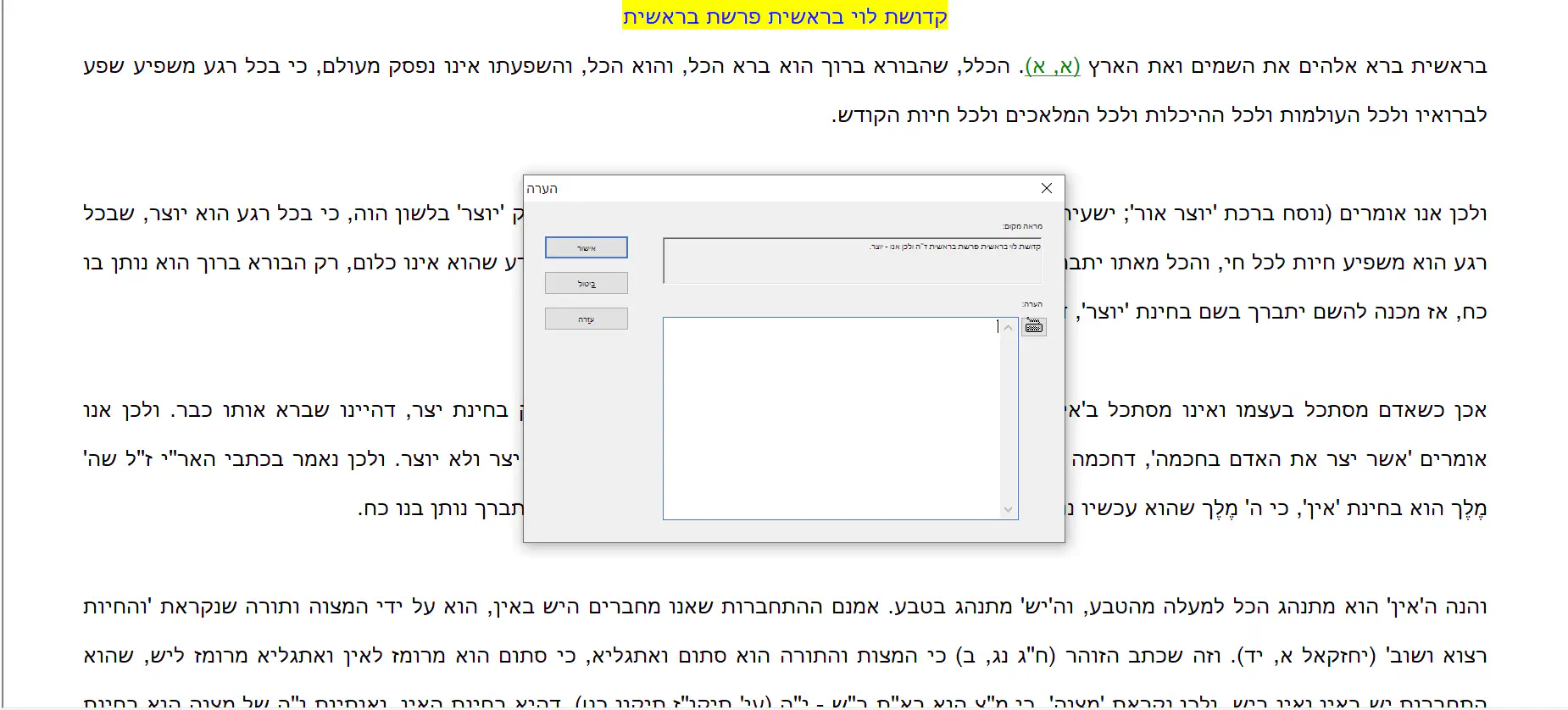The height and width of the screenshot is (710, 1568).
Task: Click the מראה מקום label in dialog
Action: coord(1022,226)
